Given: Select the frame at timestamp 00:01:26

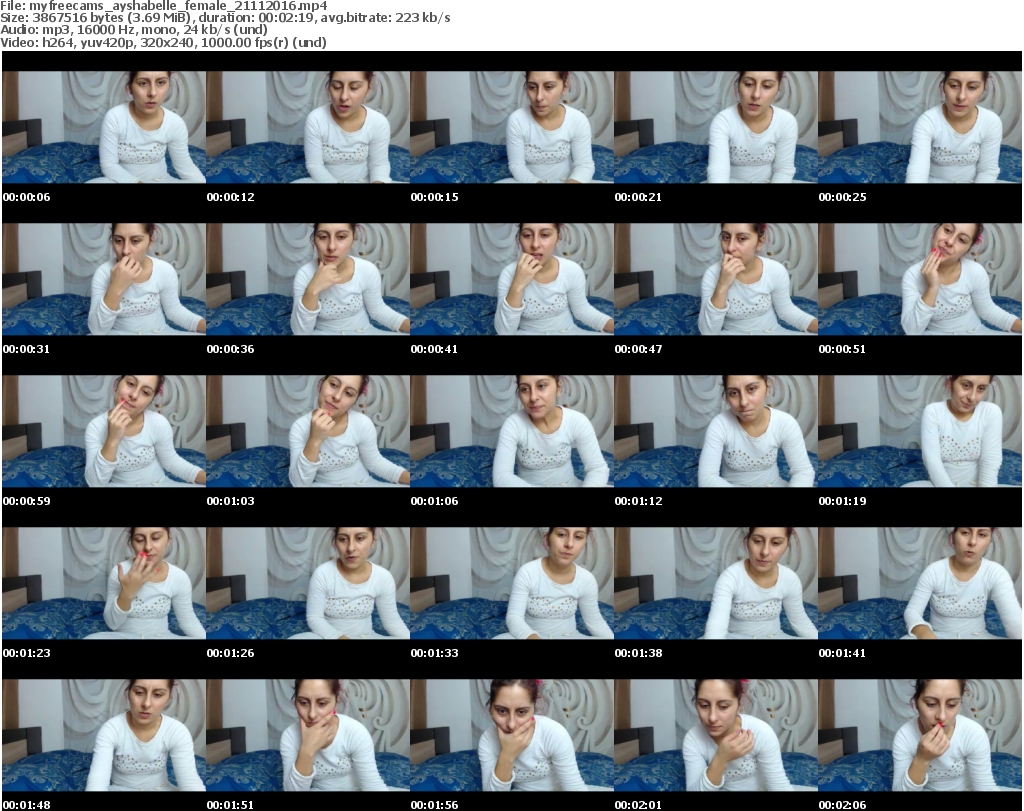Looking at the screenshot, I should [308, 583].
